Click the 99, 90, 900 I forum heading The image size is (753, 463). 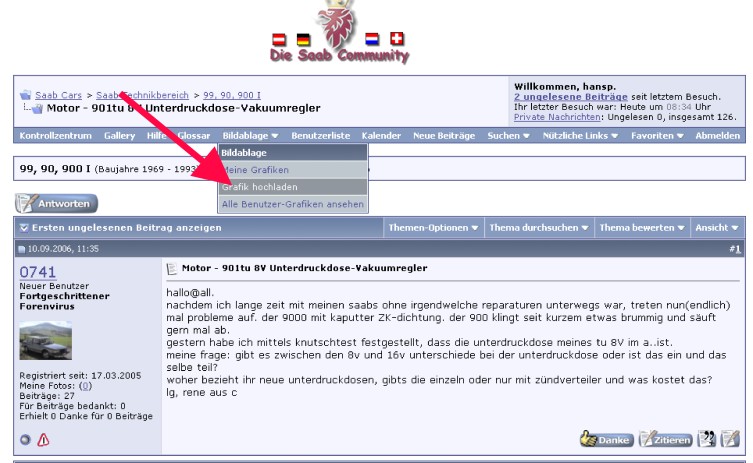click(55, 169)
